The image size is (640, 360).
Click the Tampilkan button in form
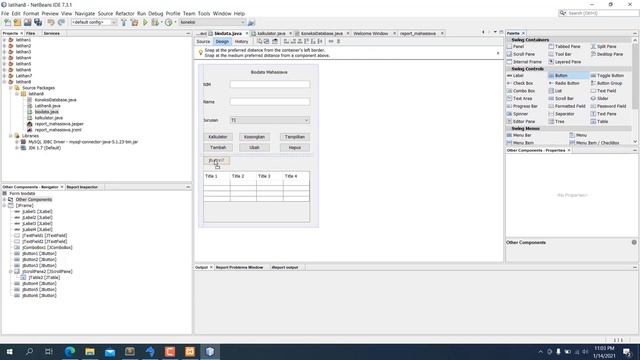[295, 137]
